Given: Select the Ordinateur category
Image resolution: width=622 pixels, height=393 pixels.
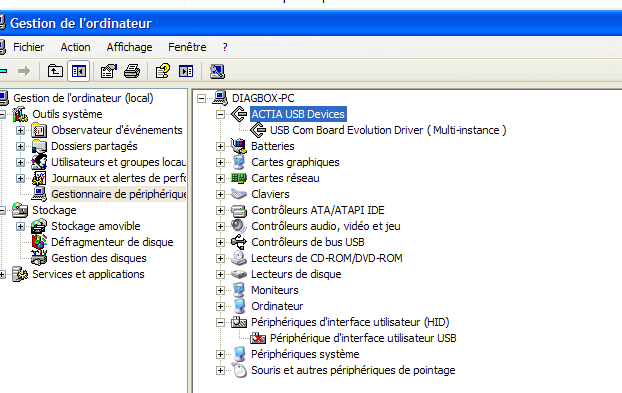Looking at the screenshot, I should [x=277, y=306].
